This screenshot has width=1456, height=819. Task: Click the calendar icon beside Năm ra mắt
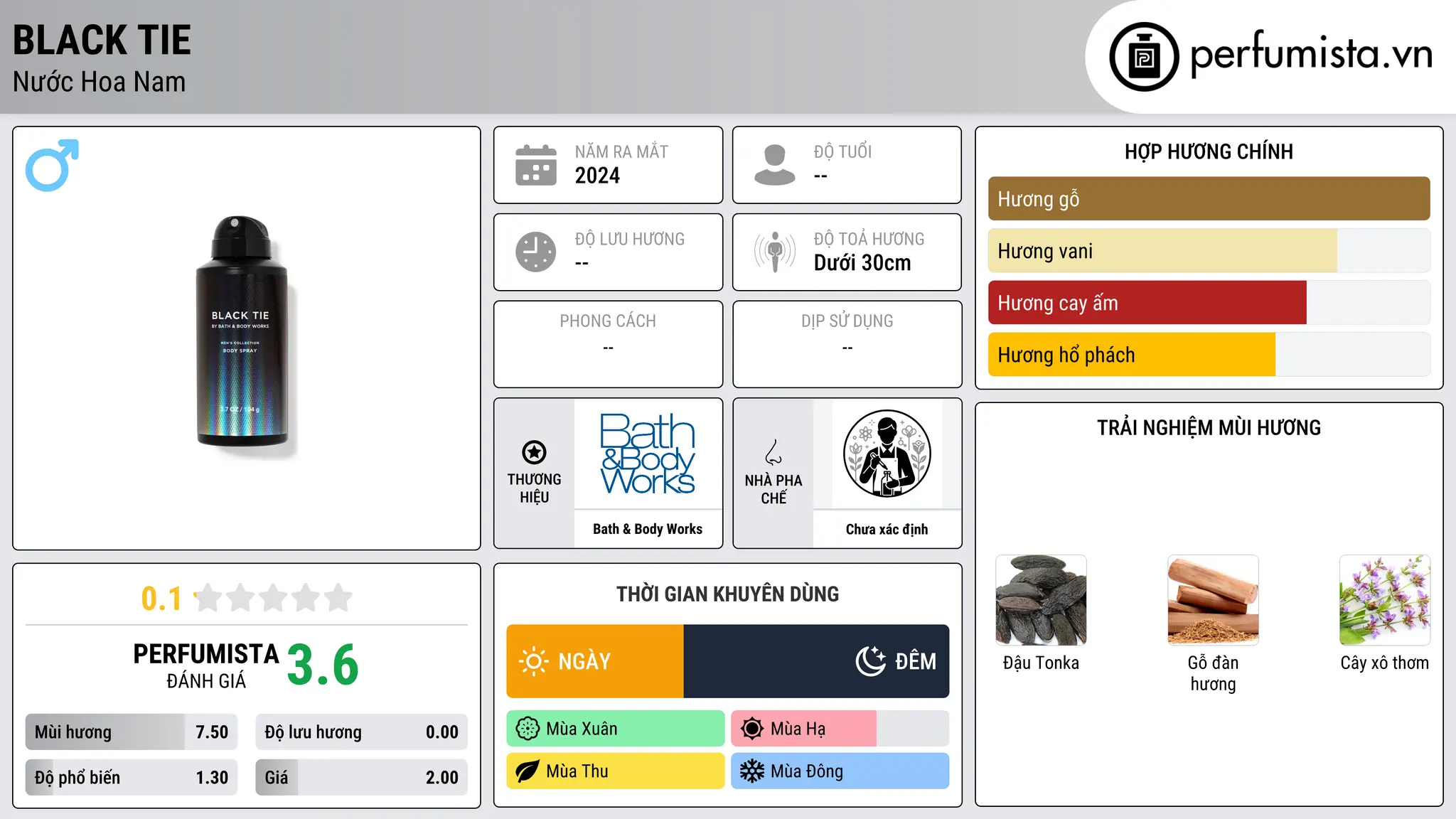coord(536,165)
